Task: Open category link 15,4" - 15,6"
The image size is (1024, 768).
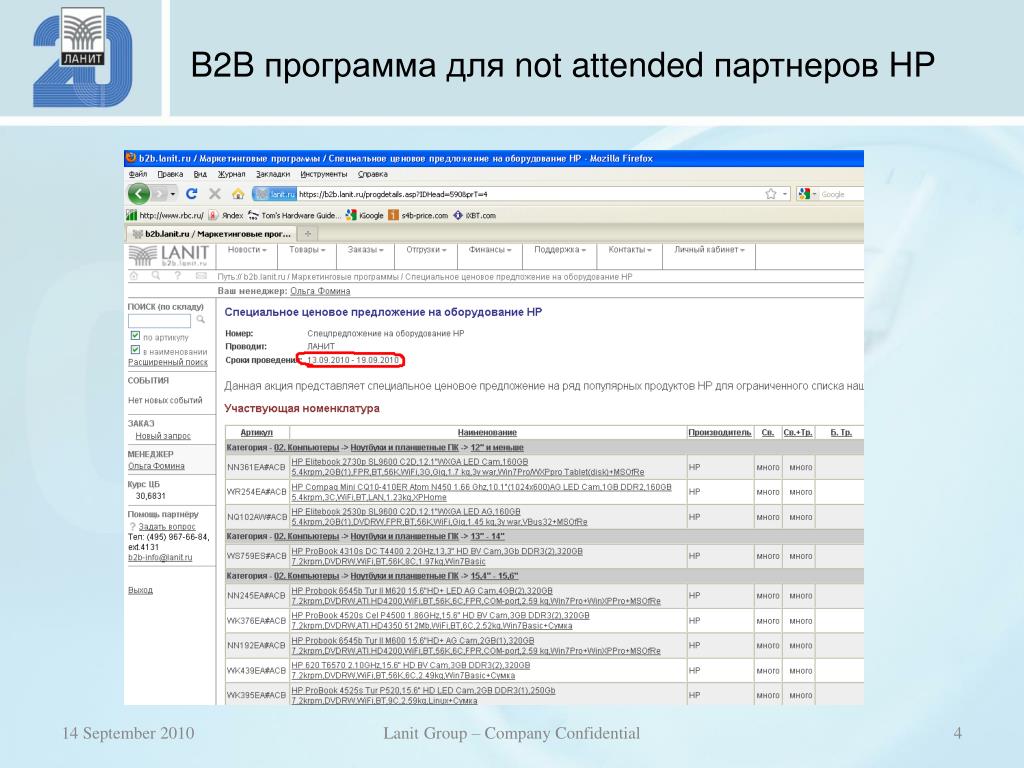Action: (x=494, y=576)
